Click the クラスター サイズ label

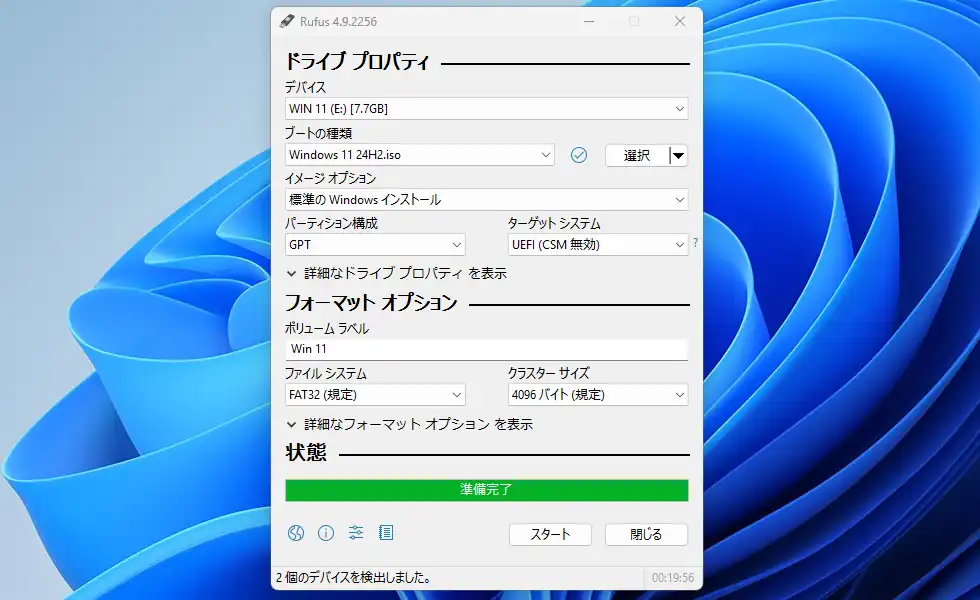click(x=549, y=373)
